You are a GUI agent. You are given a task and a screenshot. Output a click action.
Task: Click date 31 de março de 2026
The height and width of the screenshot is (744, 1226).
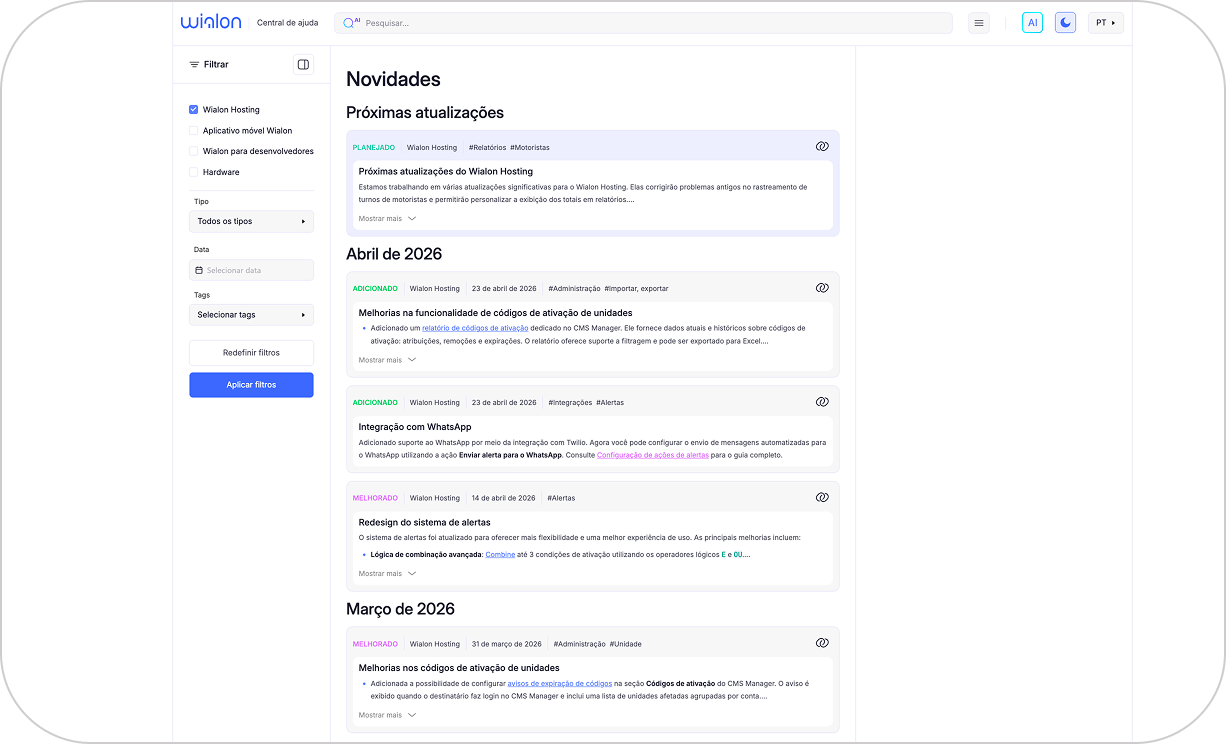(x=507, y=644)
